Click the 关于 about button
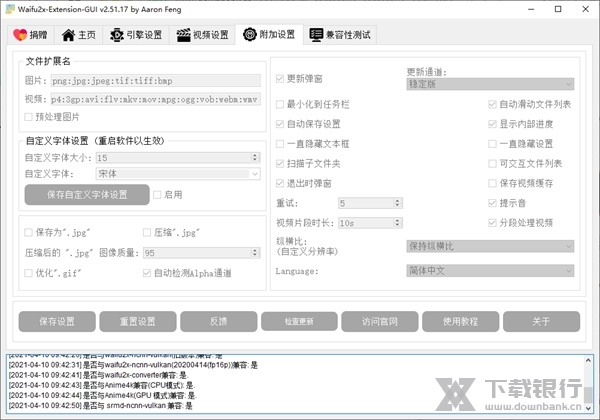This screenshot has width=600, height=420. coord(541,321)
